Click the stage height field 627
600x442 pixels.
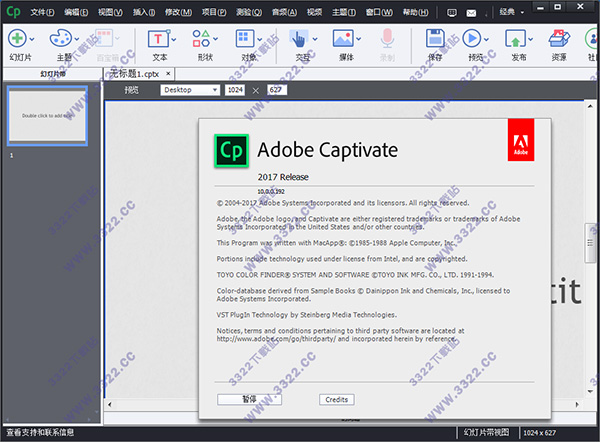click(x=277, y=90)
